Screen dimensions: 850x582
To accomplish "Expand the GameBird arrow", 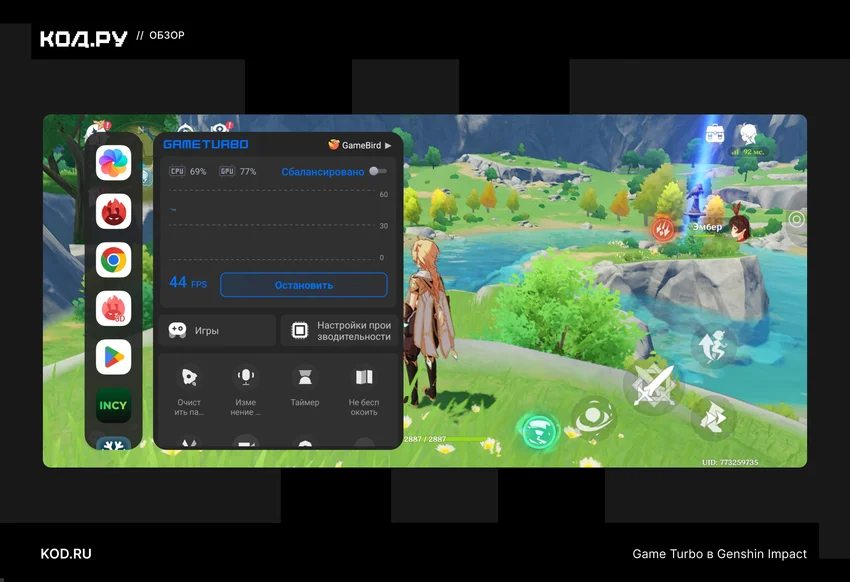I will [388, 145].
